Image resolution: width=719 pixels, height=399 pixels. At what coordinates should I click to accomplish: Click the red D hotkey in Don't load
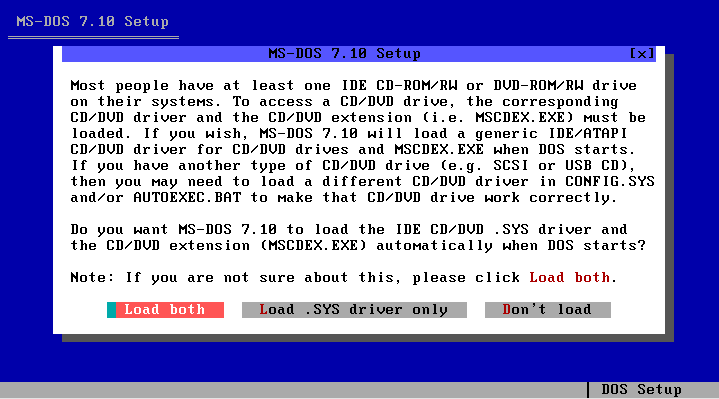coord(507,310)
